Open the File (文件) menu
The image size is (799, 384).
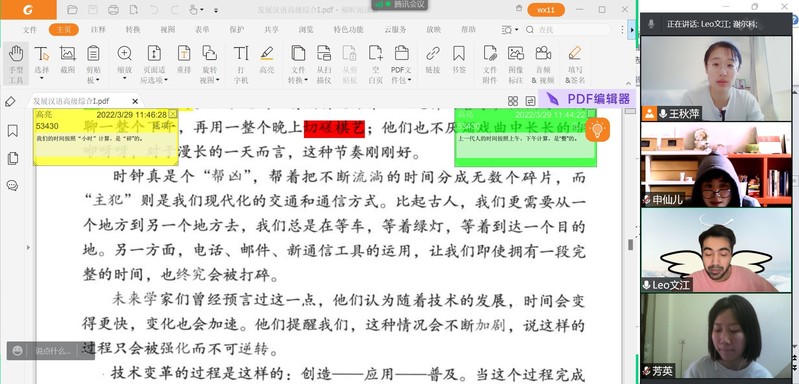click(x=30, y=30)
